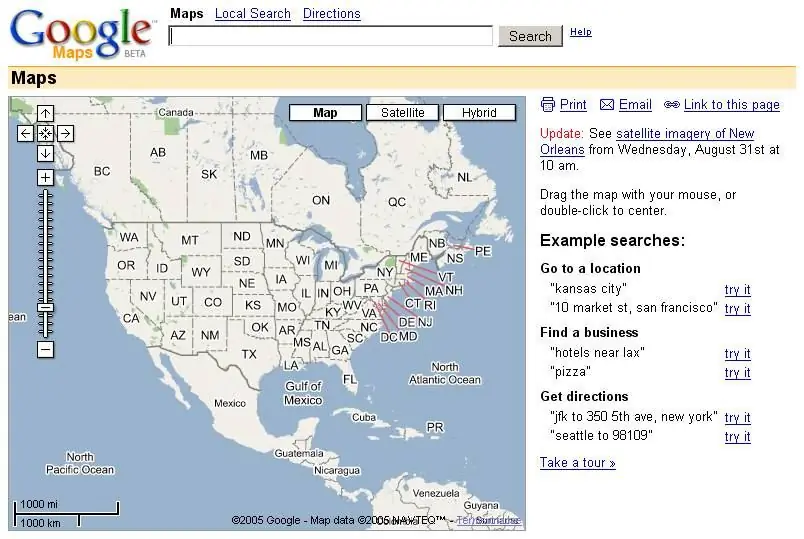Viewport: 804px width, 539px height.
Task: Switch to Hybrid view
Action: (x=479, y=113)
